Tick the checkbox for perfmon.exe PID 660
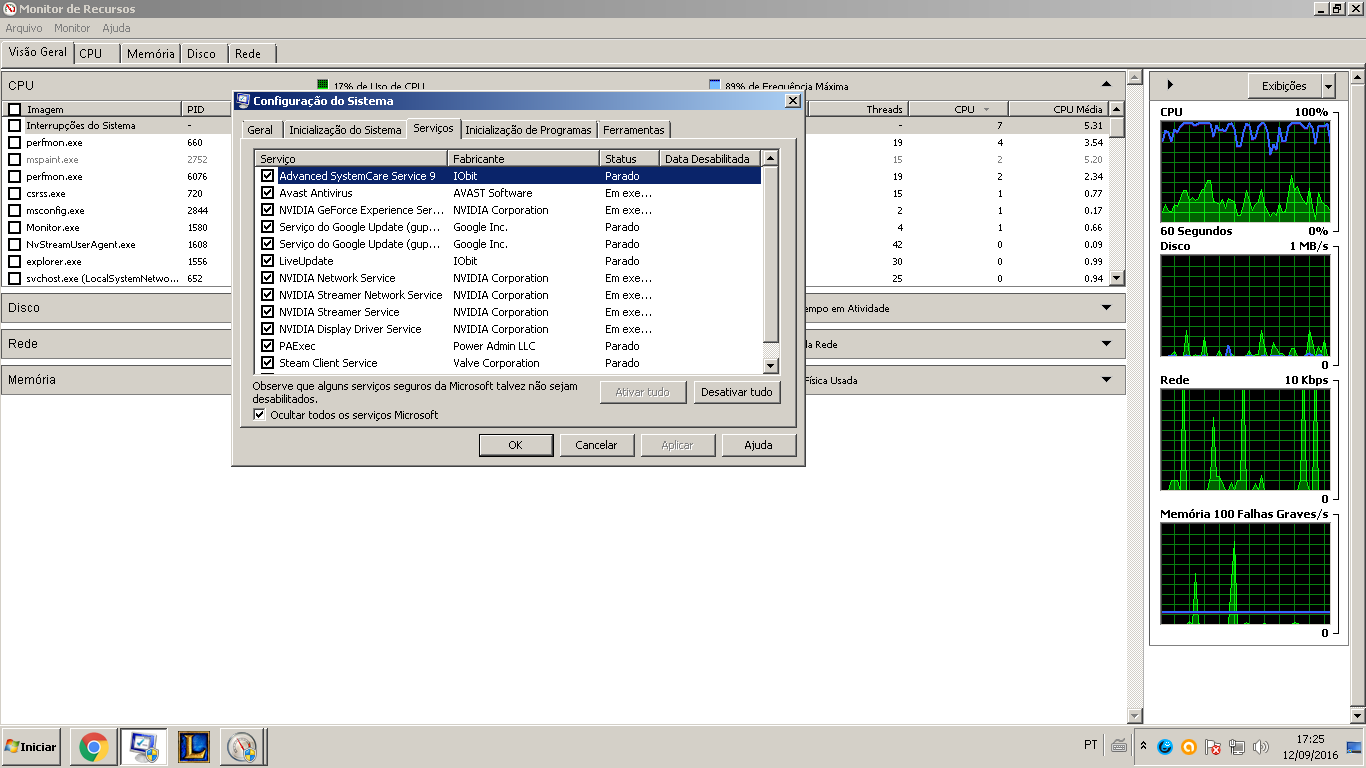Viewport: 1366px width, 768px height. 14,142
